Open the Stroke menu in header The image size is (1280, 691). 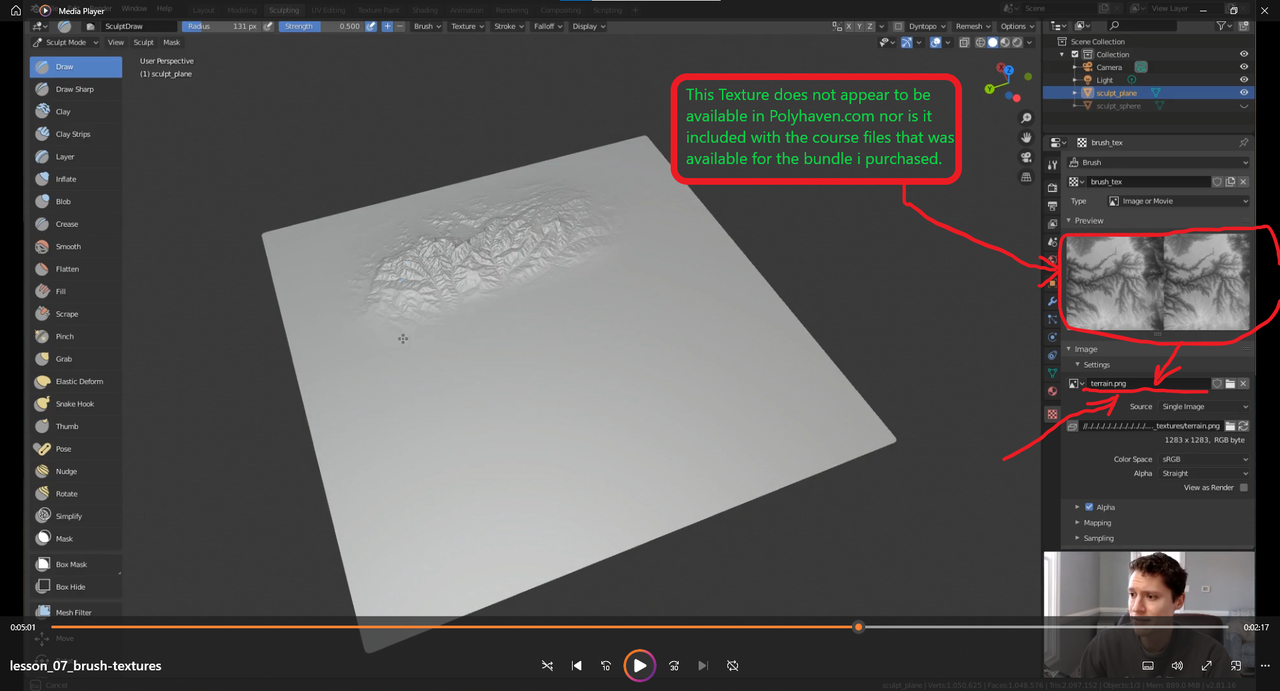(x=509, y=26)
